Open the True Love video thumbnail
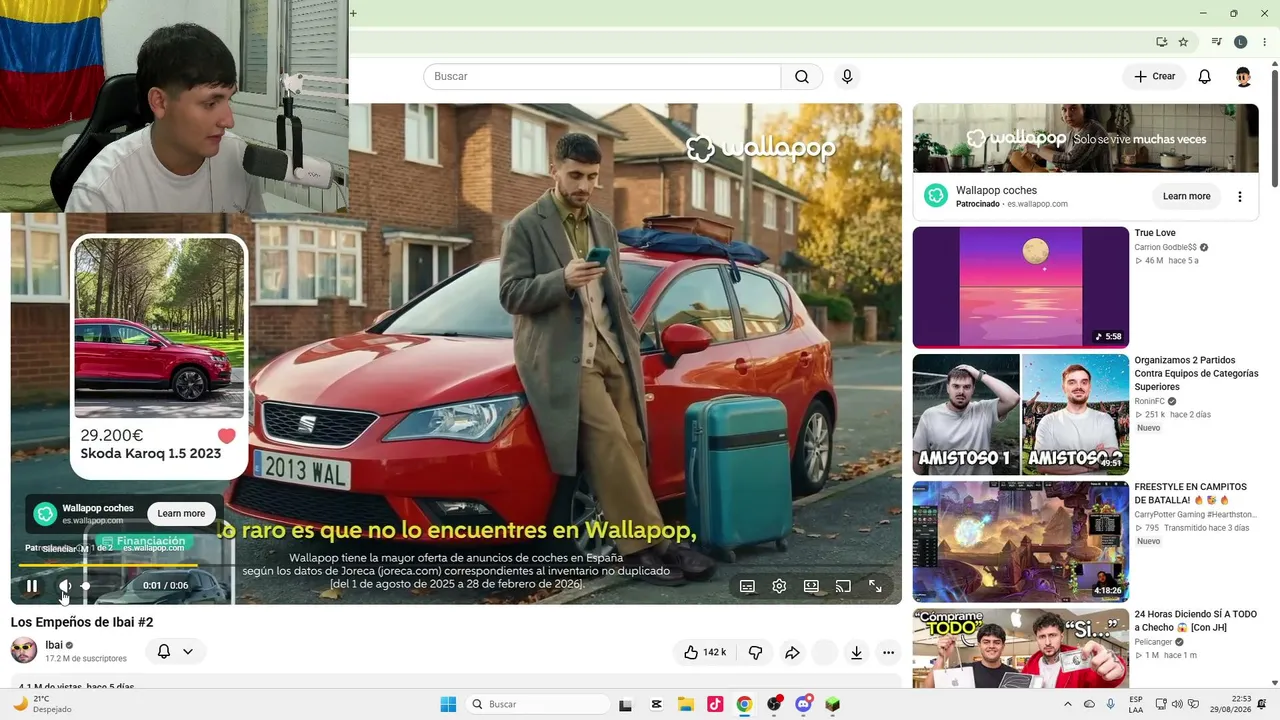 (x=1021, y=287)
